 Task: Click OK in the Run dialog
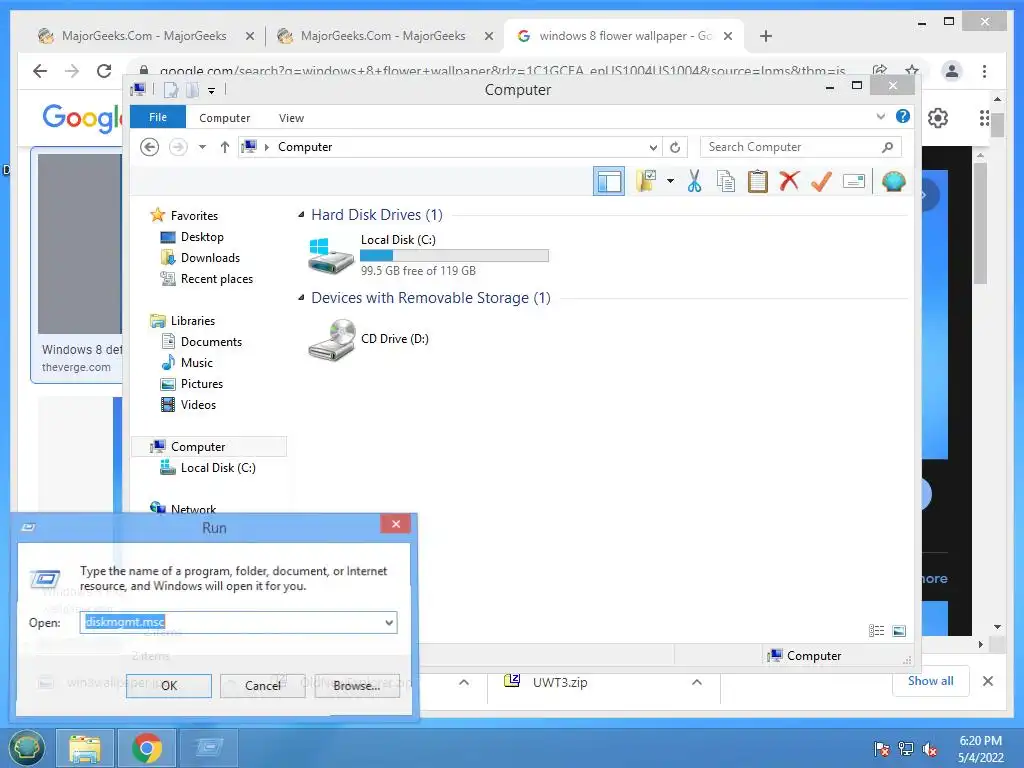tap(168, 686)
